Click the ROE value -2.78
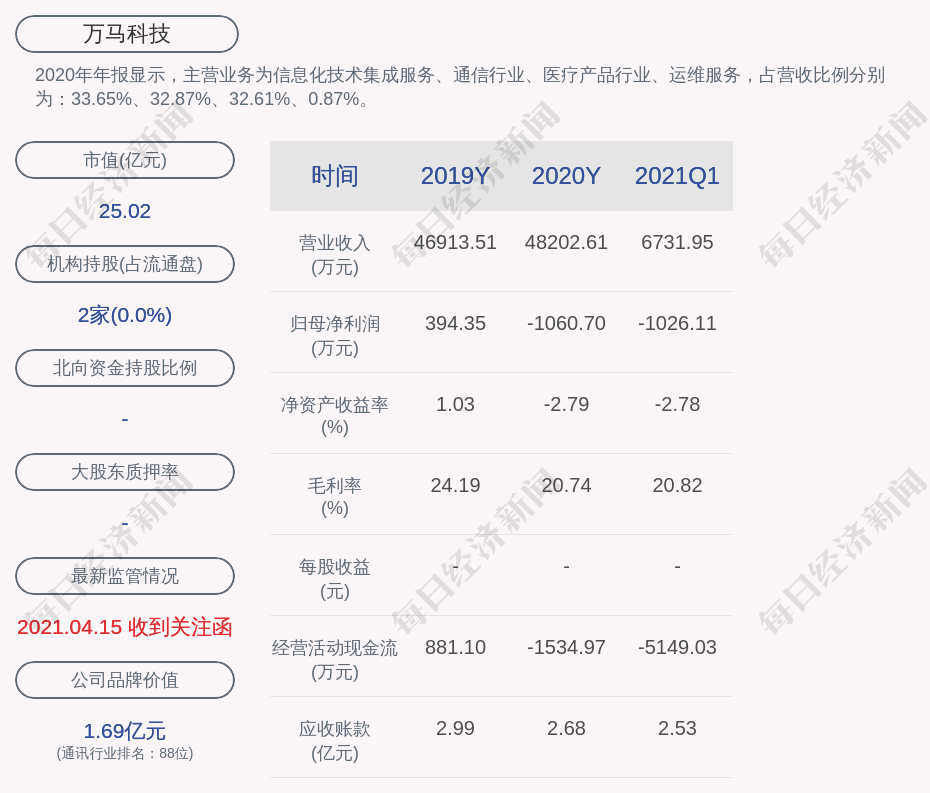Image resolution: width=930 pixels, height=793 pixels. pyautogui.click(x=677, y=405)
